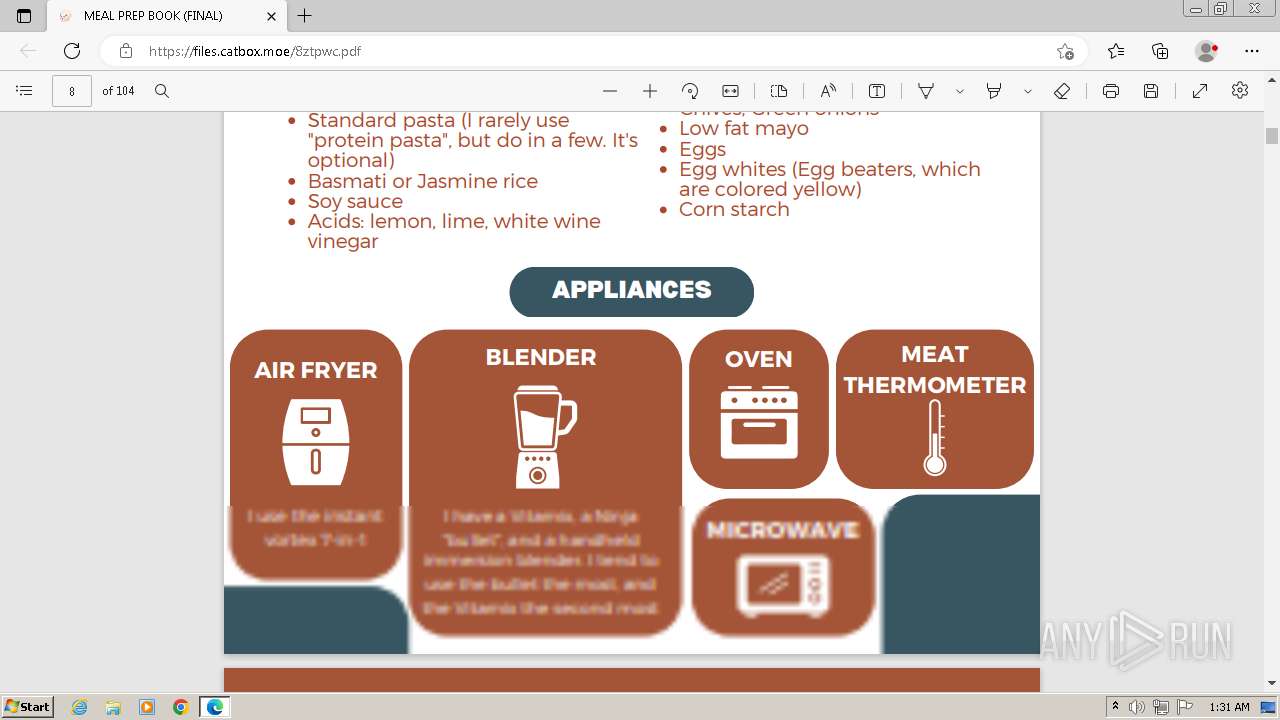Zoom out the PDF

[x=610, y=91]
